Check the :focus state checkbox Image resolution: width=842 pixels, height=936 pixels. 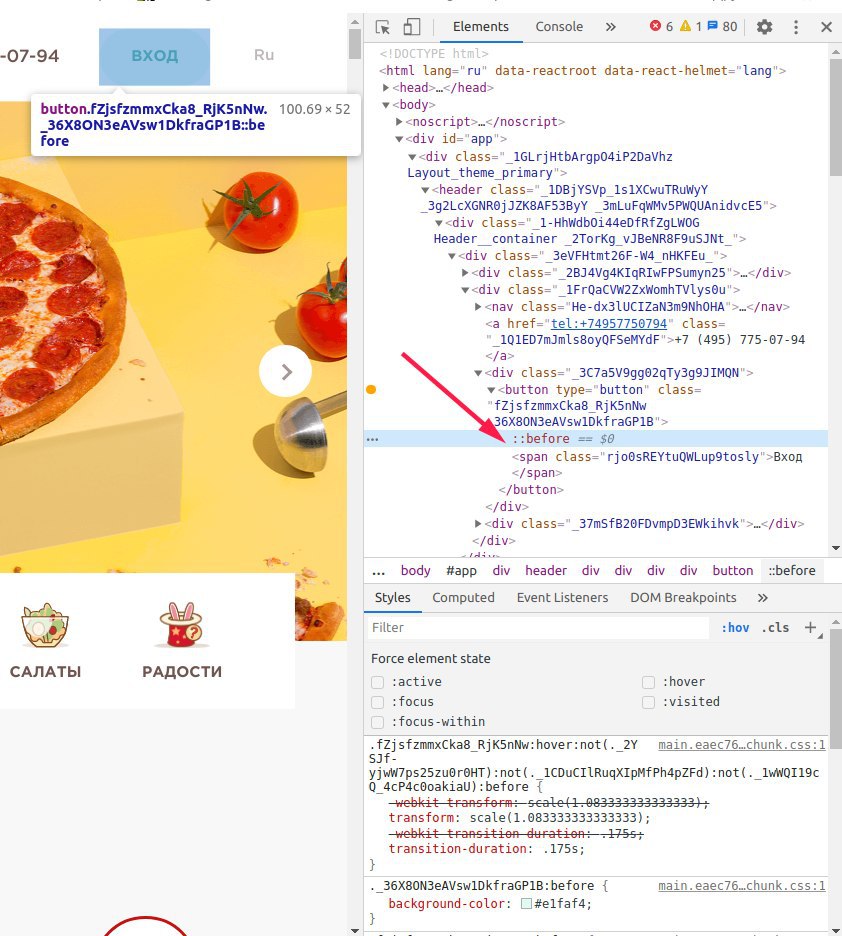[x=377, y=701]
